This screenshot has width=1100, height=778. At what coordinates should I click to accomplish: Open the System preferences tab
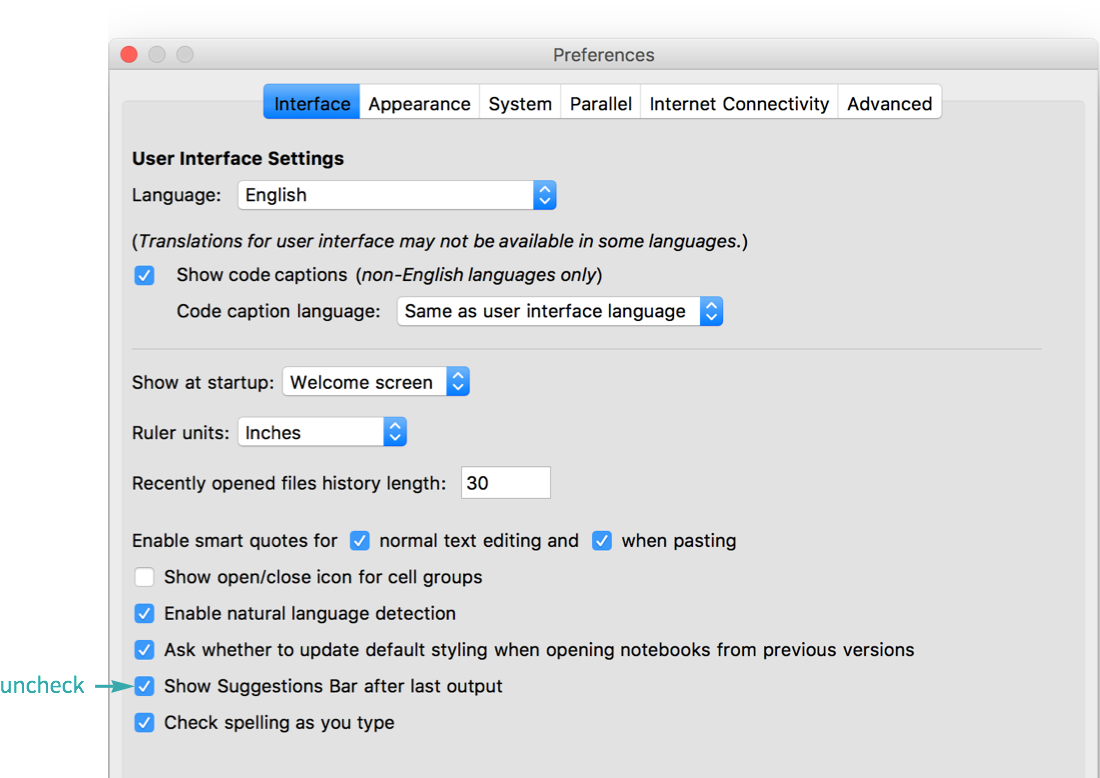coord(520,102)
